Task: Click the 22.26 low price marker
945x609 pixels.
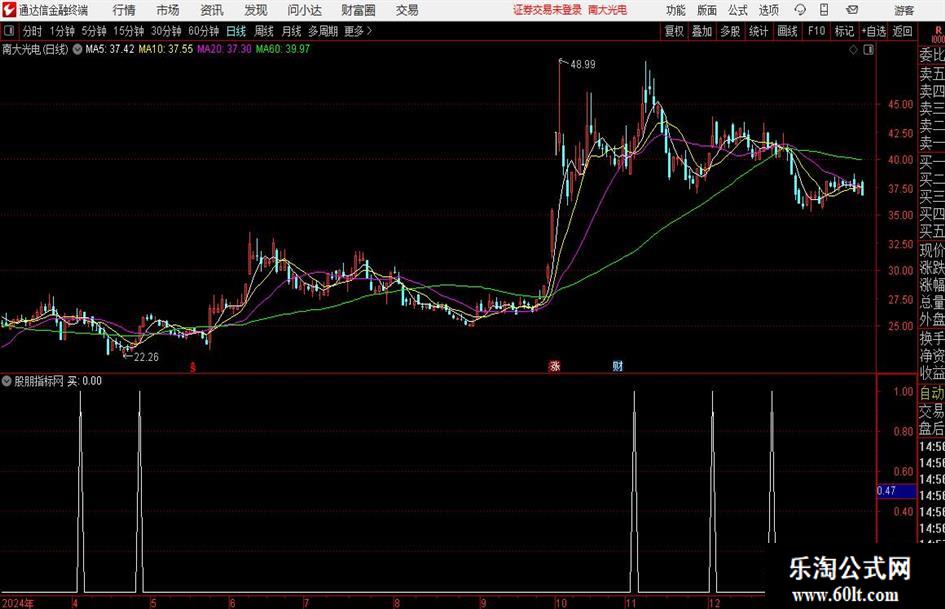Action: [x=146, y=357]
